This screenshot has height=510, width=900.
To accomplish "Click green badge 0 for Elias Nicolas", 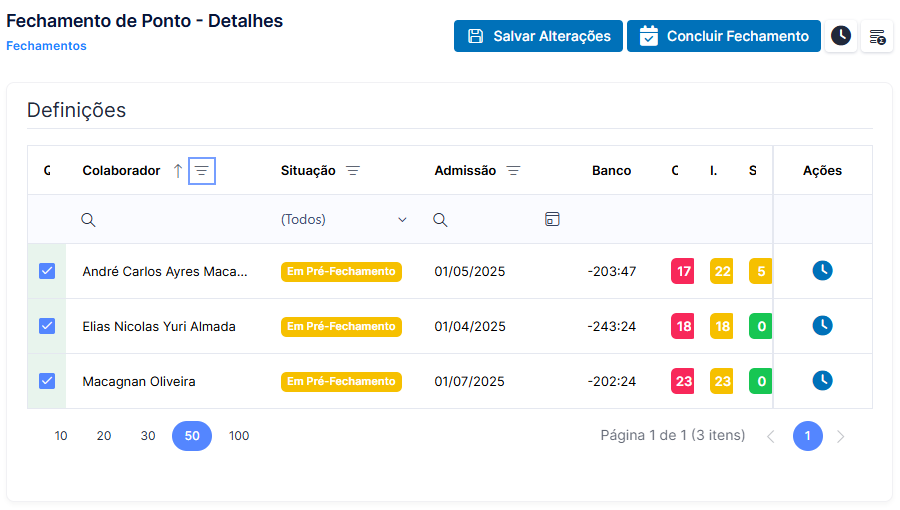I will 761,326.
